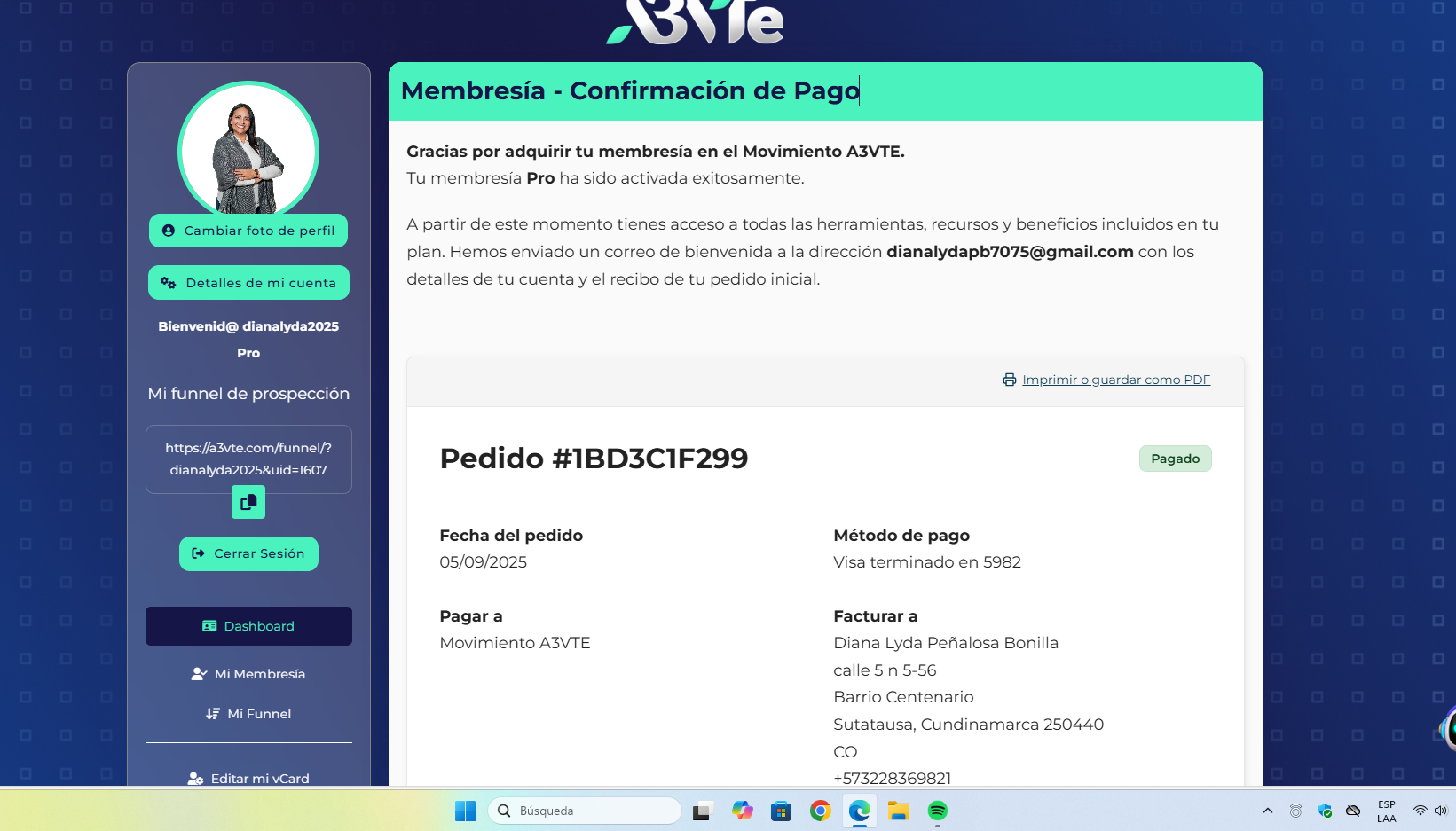Click the Dashboard card icon
Screen dimensions: 1456x831
point(209,626)
